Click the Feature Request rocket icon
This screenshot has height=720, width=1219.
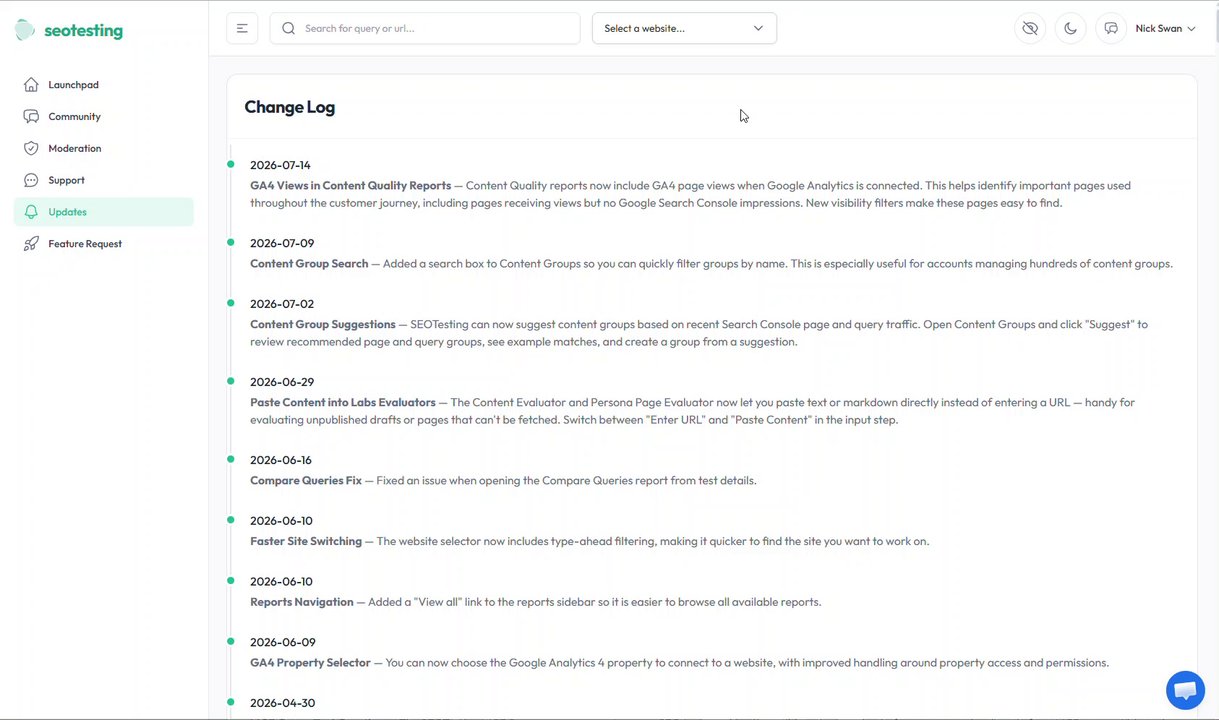31,244
